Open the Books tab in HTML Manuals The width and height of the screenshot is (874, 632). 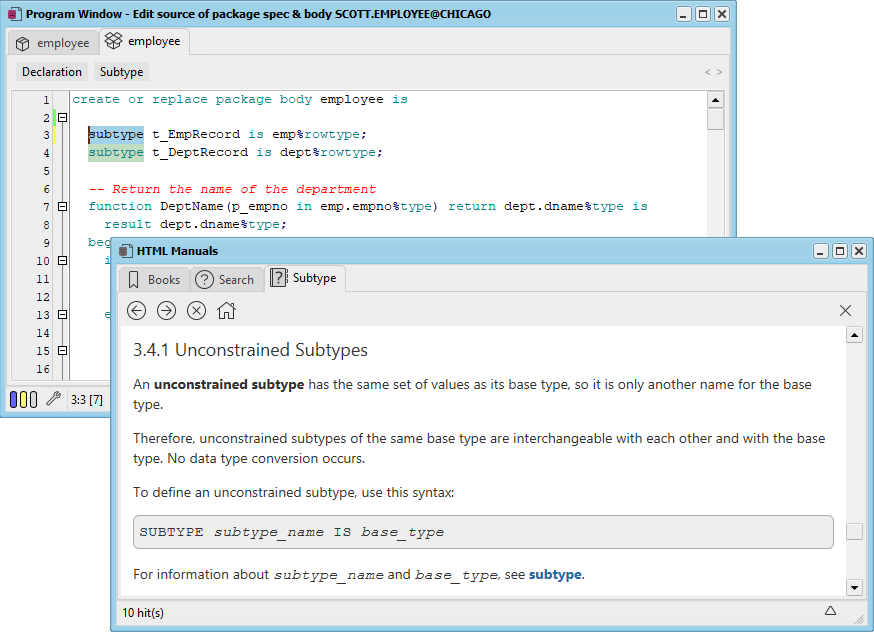click(x=154, y=279)
